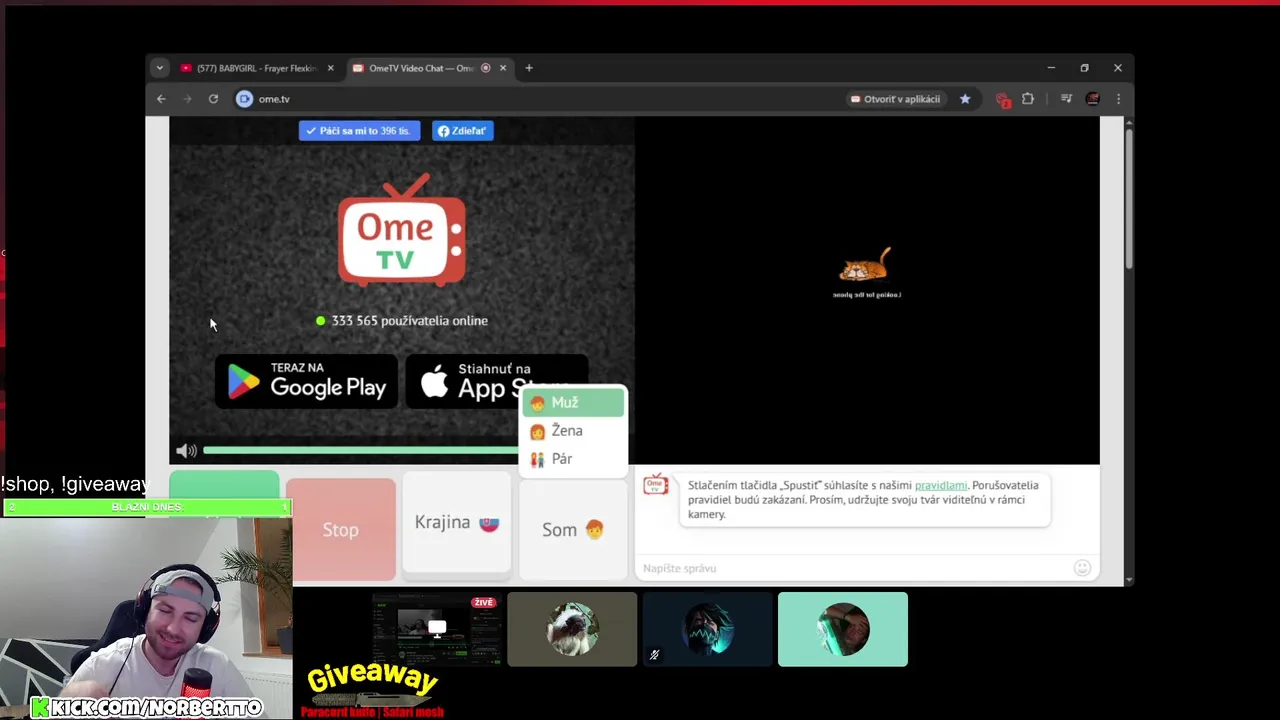Switch to the BABYGIRL YouTube tab
This screenshot has width=1280, height=720.
click(256, 68)
